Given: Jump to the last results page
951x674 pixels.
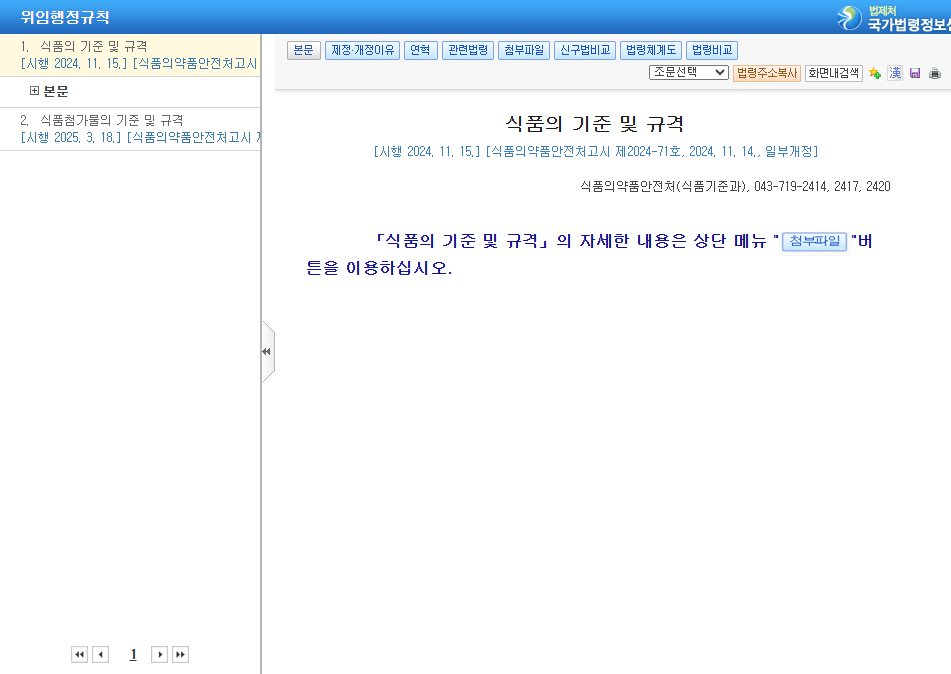Looking at the screenshot, I should coord(180,654).
